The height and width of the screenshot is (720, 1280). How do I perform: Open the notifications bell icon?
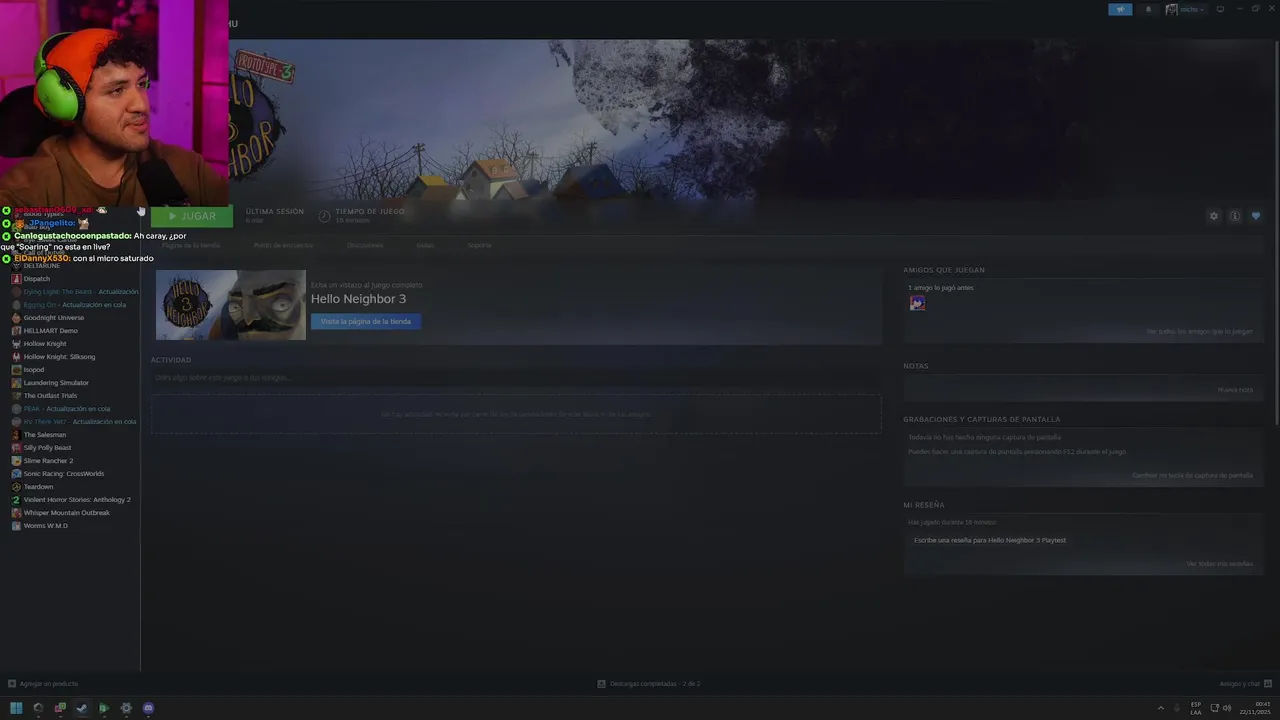1148,9
